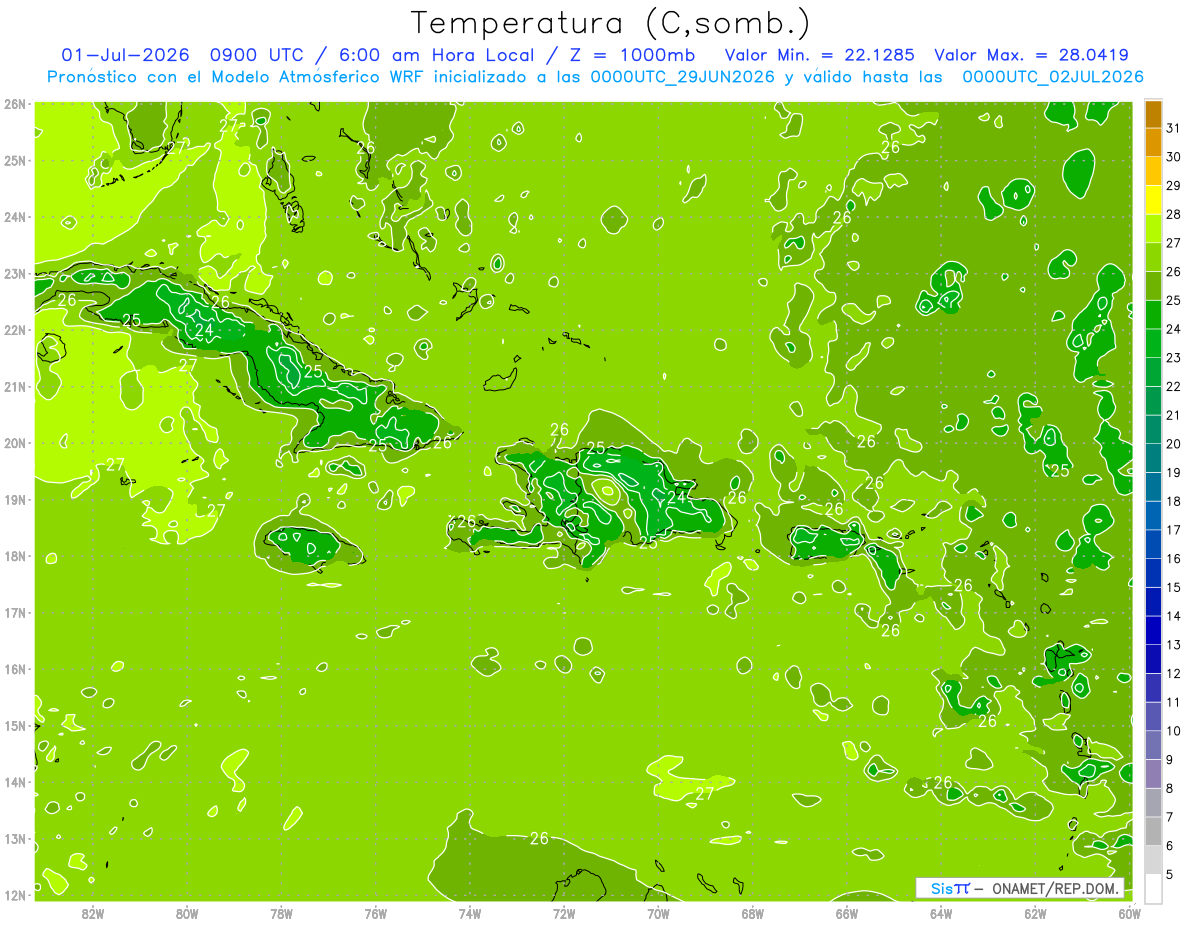This screenshot has height=927, width=1200.
Task: Click the 68W longitude axis label
Action: click(752, 913)
